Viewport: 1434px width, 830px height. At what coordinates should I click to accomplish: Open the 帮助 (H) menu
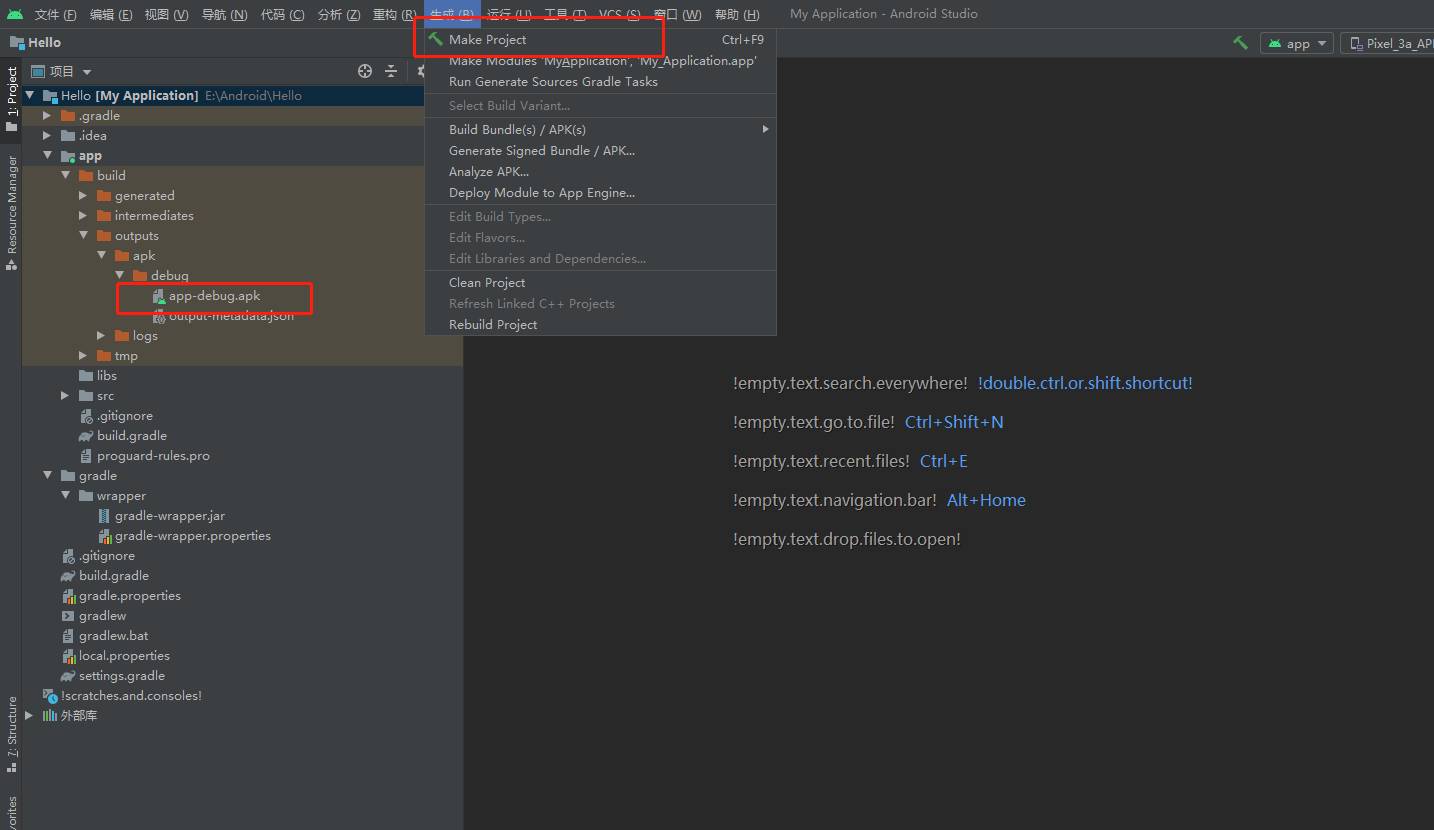coord(737,14)
